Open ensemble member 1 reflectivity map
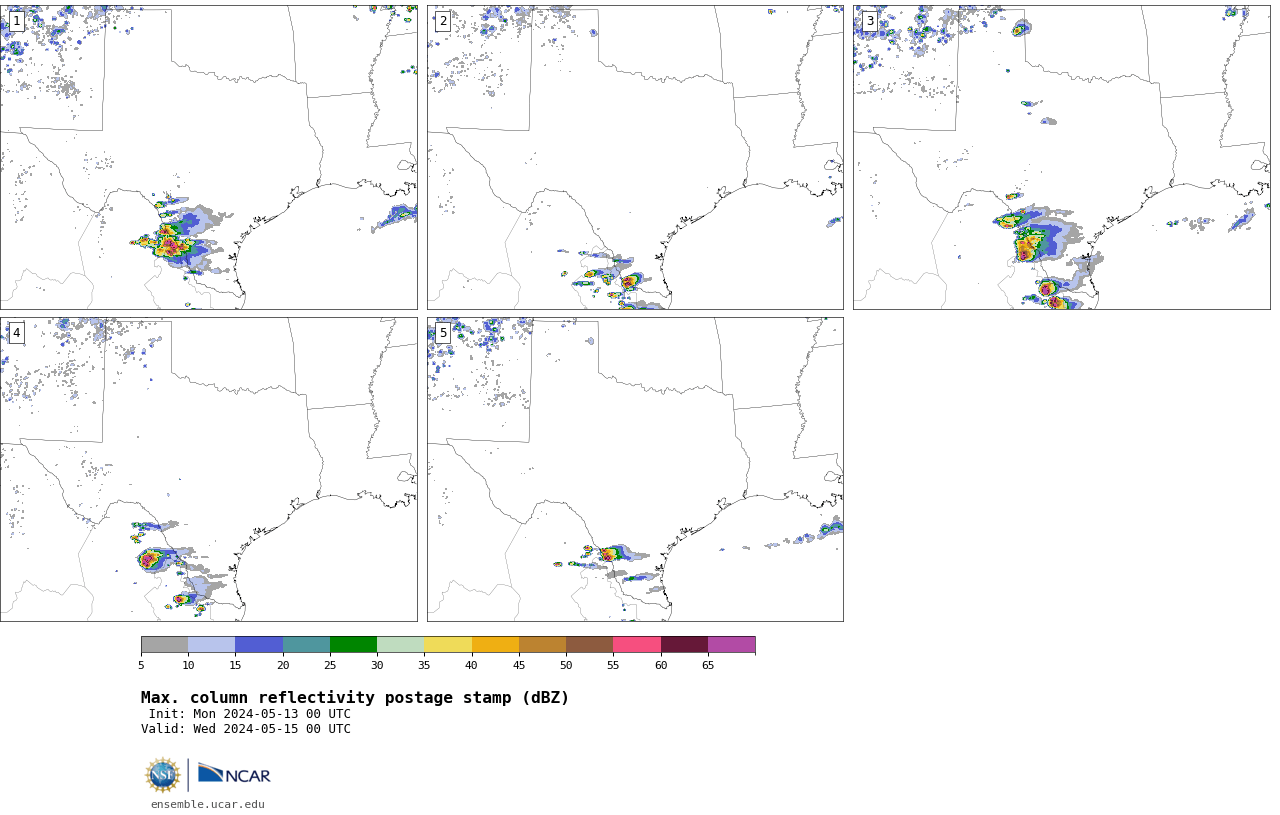This screenshot has width=1280, height=815. 208,157
